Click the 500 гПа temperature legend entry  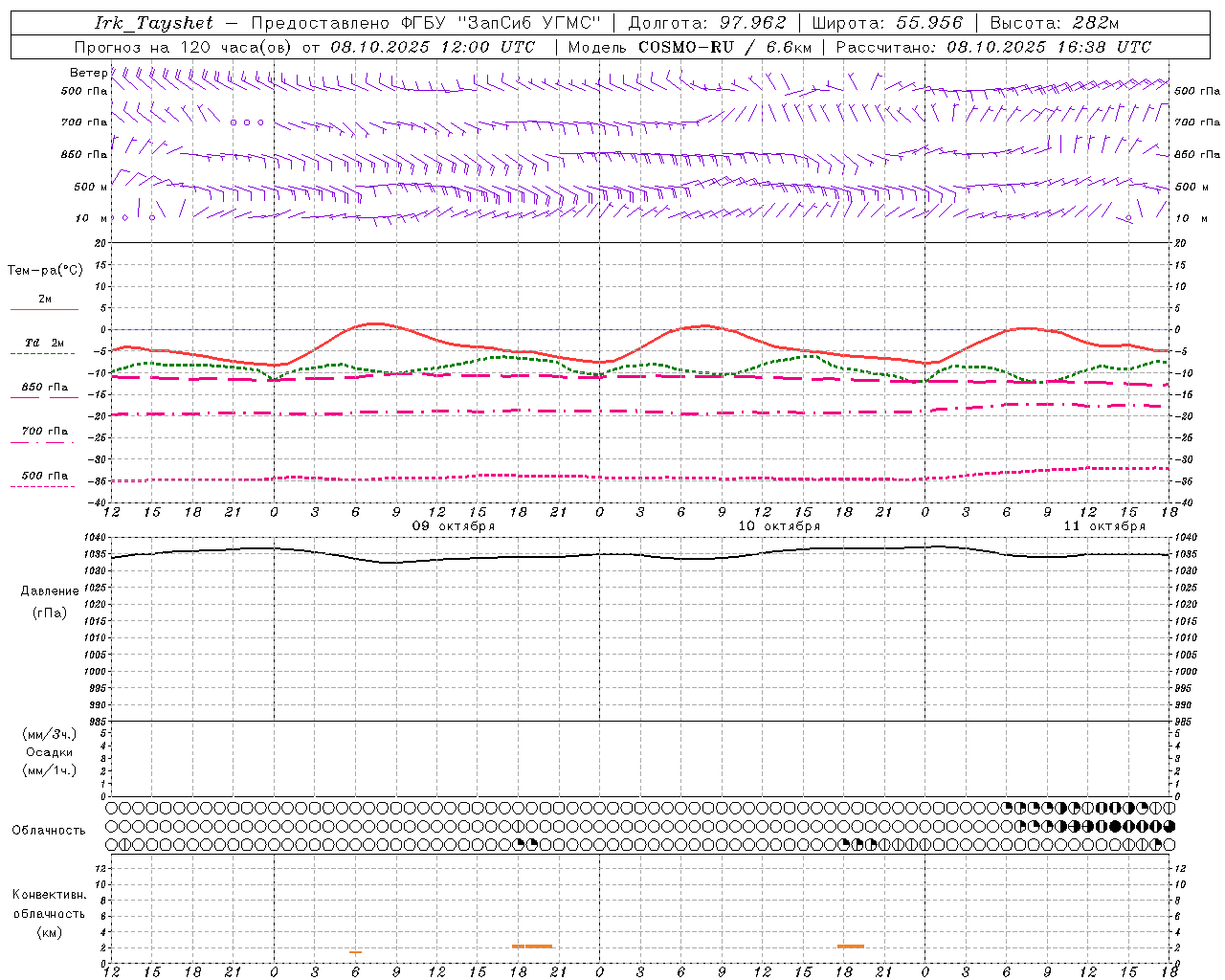(x=45, y=475)
